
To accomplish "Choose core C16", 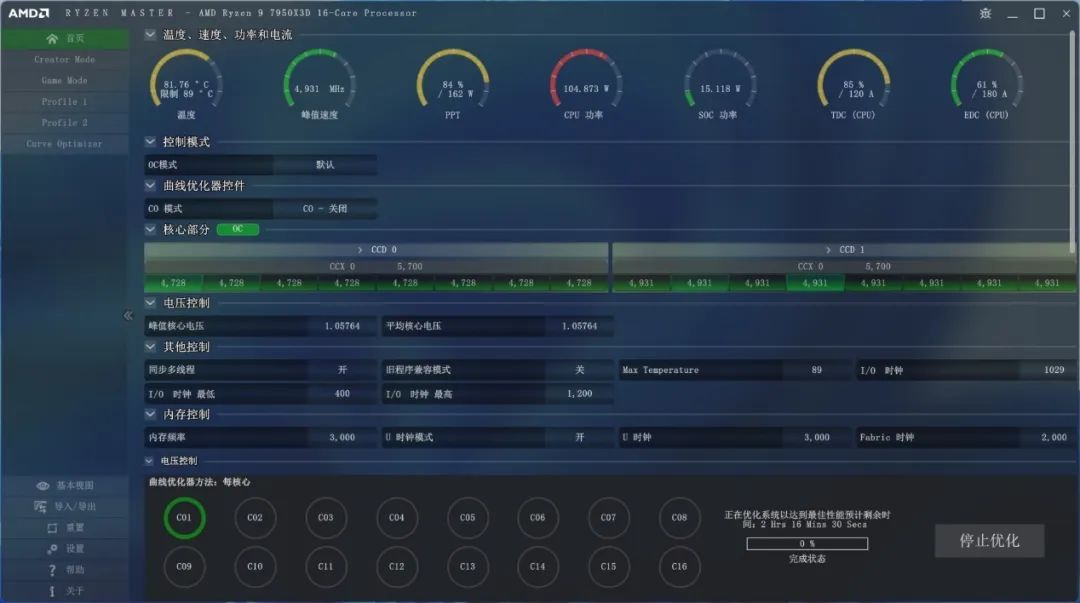I will point(680,566).
